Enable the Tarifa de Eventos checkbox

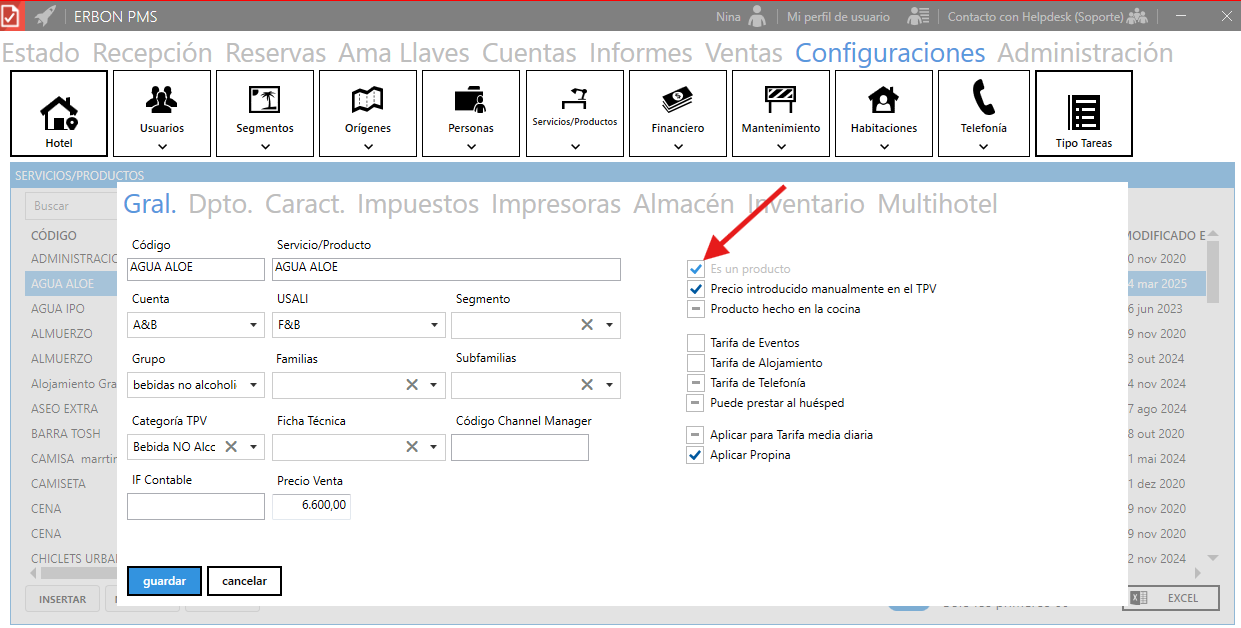[696, 343]
